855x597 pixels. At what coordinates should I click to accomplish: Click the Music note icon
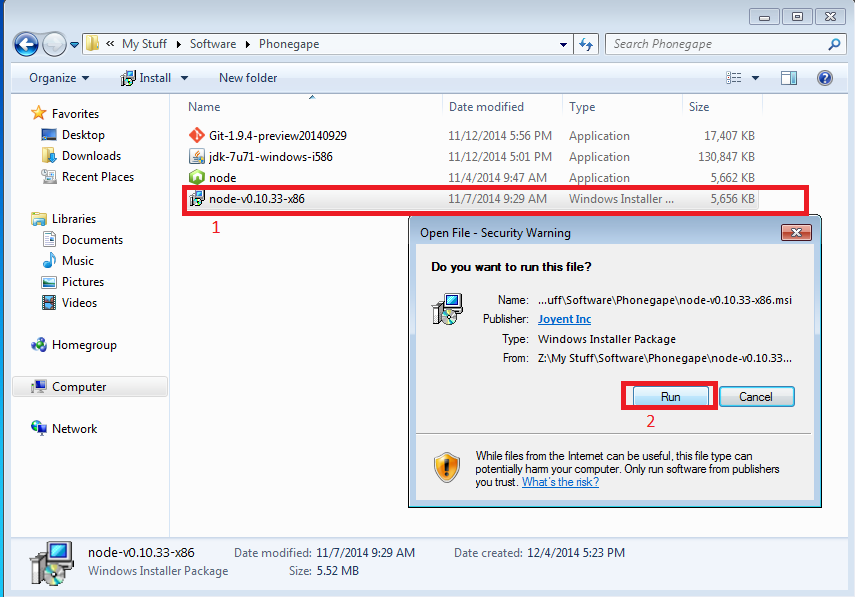(x=49, y=261)
